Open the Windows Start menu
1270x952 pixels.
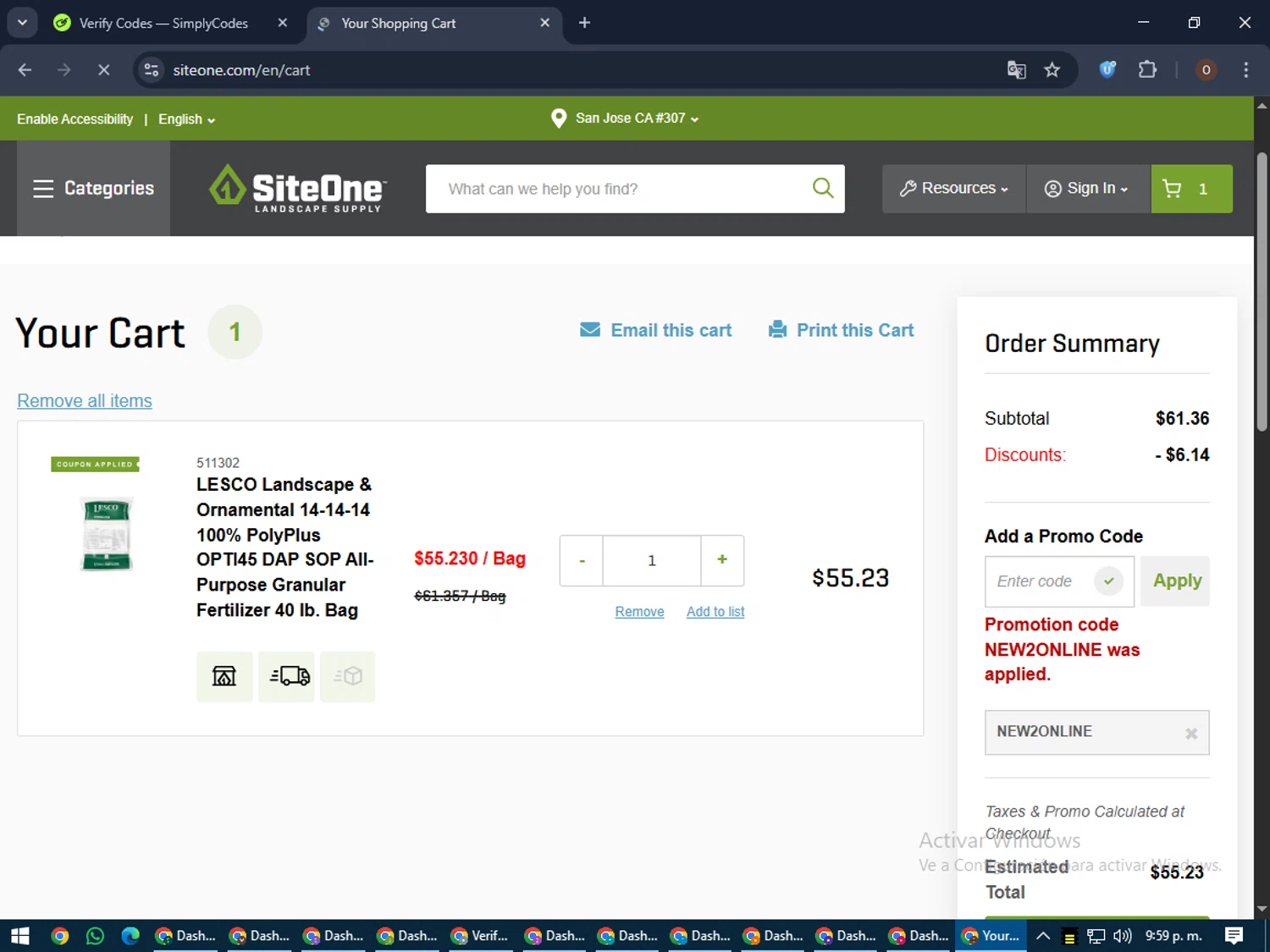pyautogui.click(x=19, y=936)
